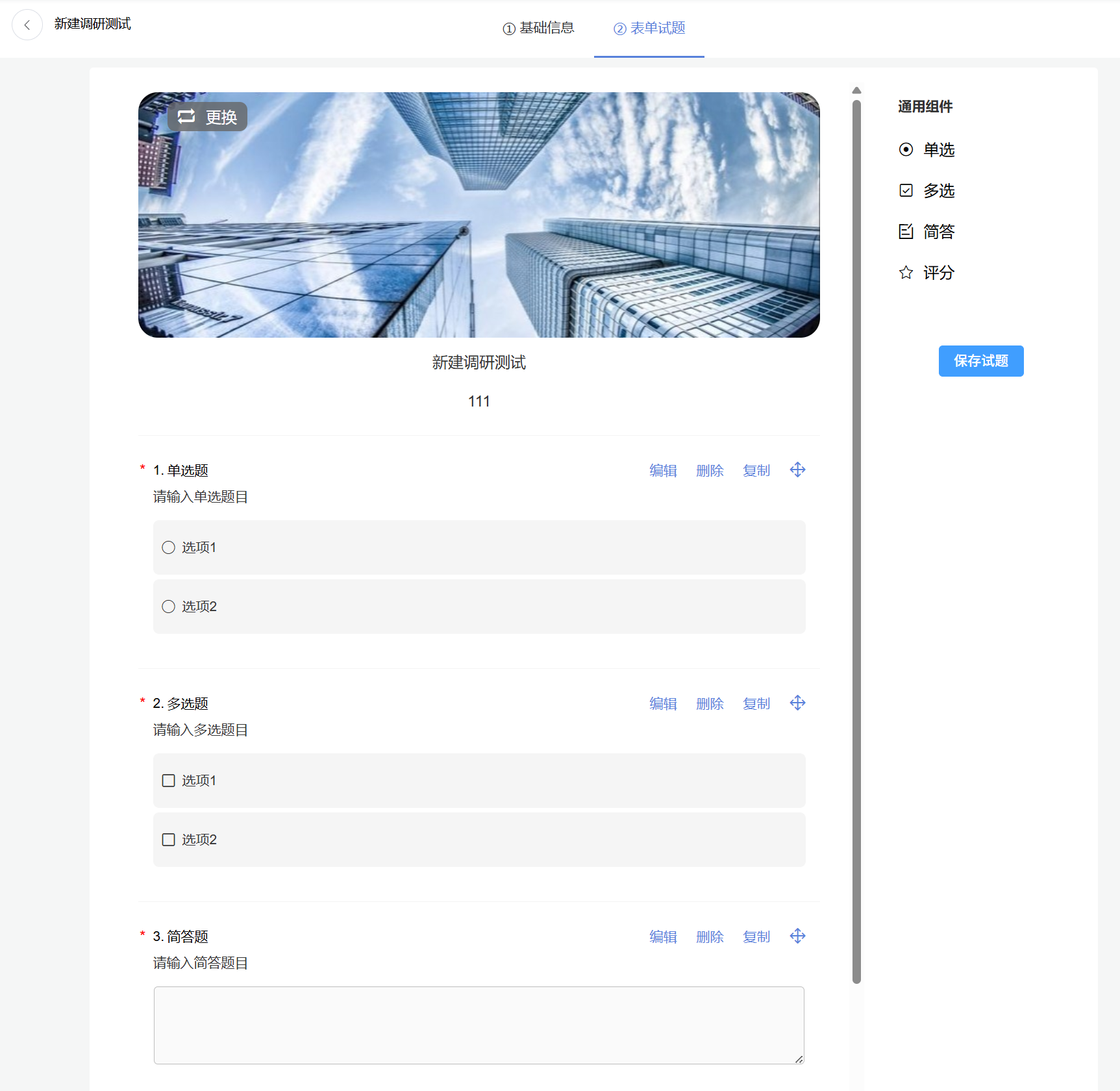Select radio option 选项2 in question 1
This screenshot has width=1120, height=1091.
(x=169, y=607)
